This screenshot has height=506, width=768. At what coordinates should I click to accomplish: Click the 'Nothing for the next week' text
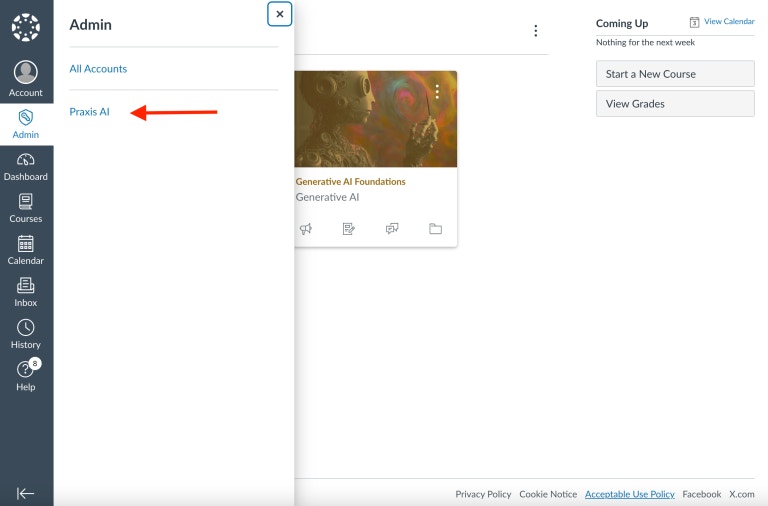(645, 43)
